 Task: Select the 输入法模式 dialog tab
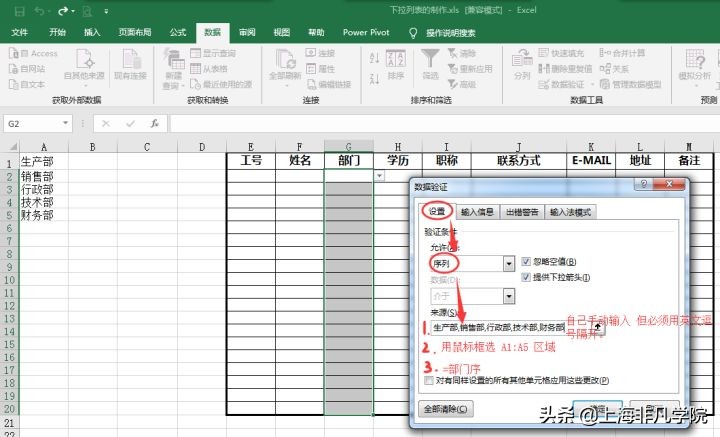pos(570,212)
